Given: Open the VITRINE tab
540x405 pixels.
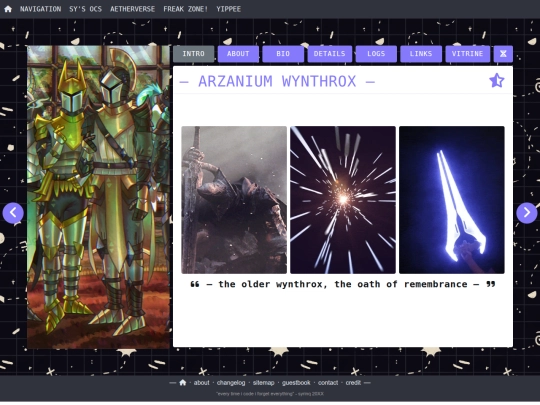Looking at the screenshot, I should (467, 54).
